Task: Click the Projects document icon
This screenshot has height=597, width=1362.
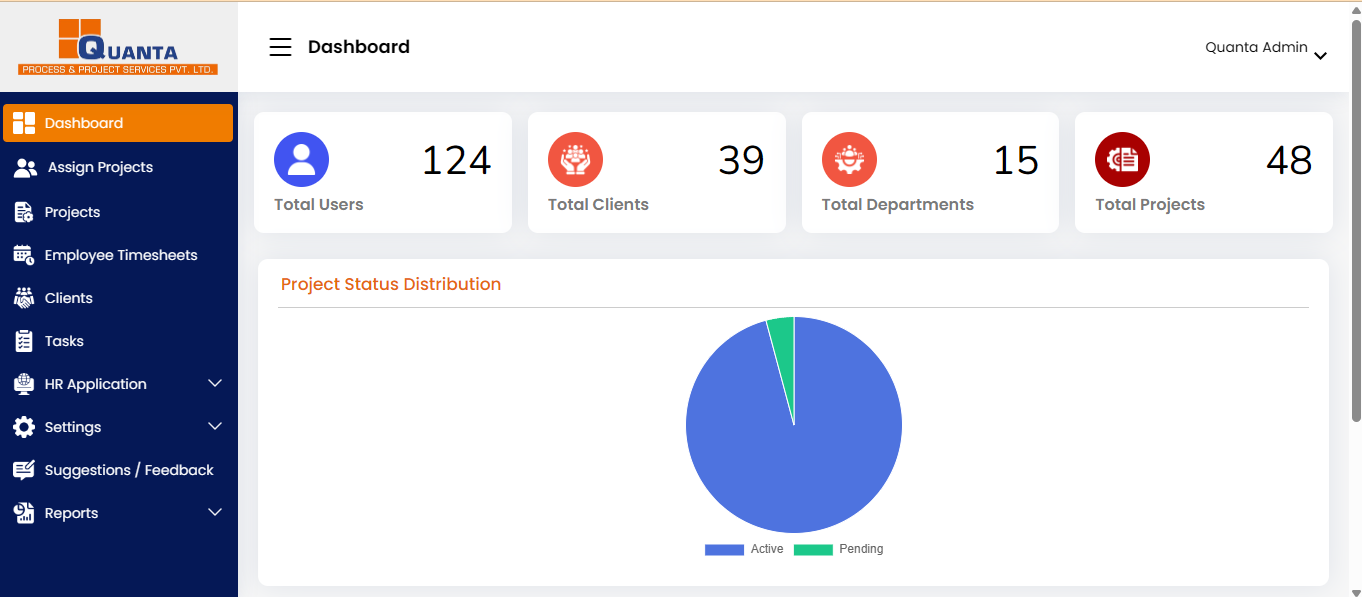Action: point(24,212)
